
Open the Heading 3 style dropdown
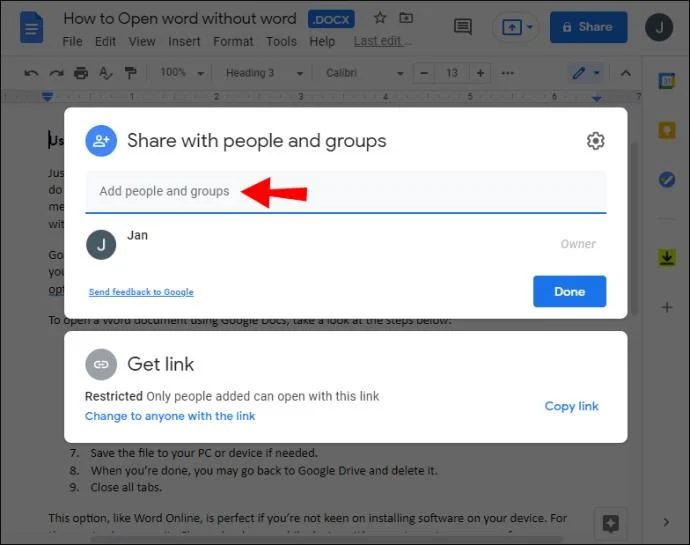(x=264, y=73)
